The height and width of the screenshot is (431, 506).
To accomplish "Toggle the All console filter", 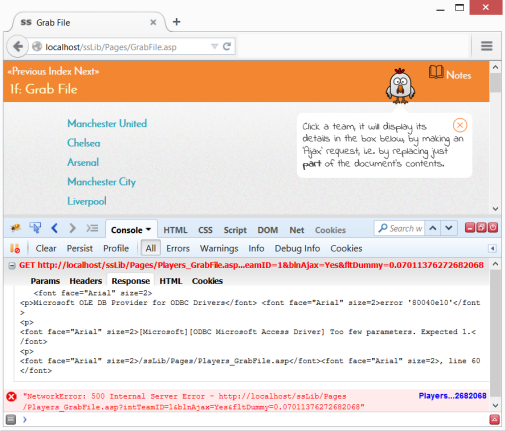I will coord(151,248).
